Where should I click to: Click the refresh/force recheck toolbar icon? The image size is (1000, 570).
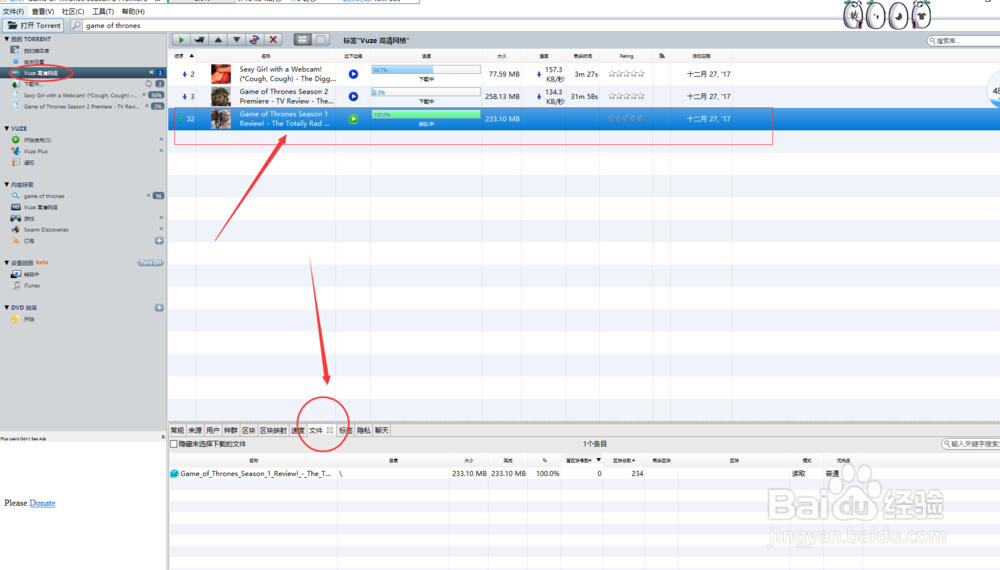(x=254, y=40)
